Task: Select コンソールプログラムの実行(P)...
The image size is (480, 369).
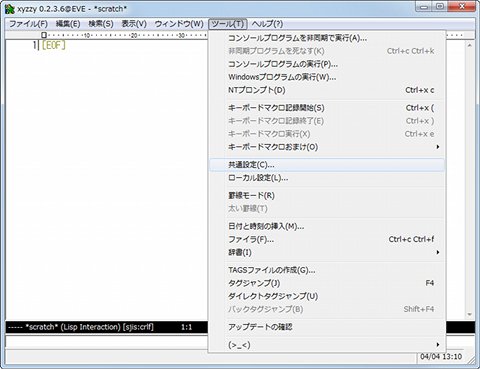Action: (x=327, y=64)
